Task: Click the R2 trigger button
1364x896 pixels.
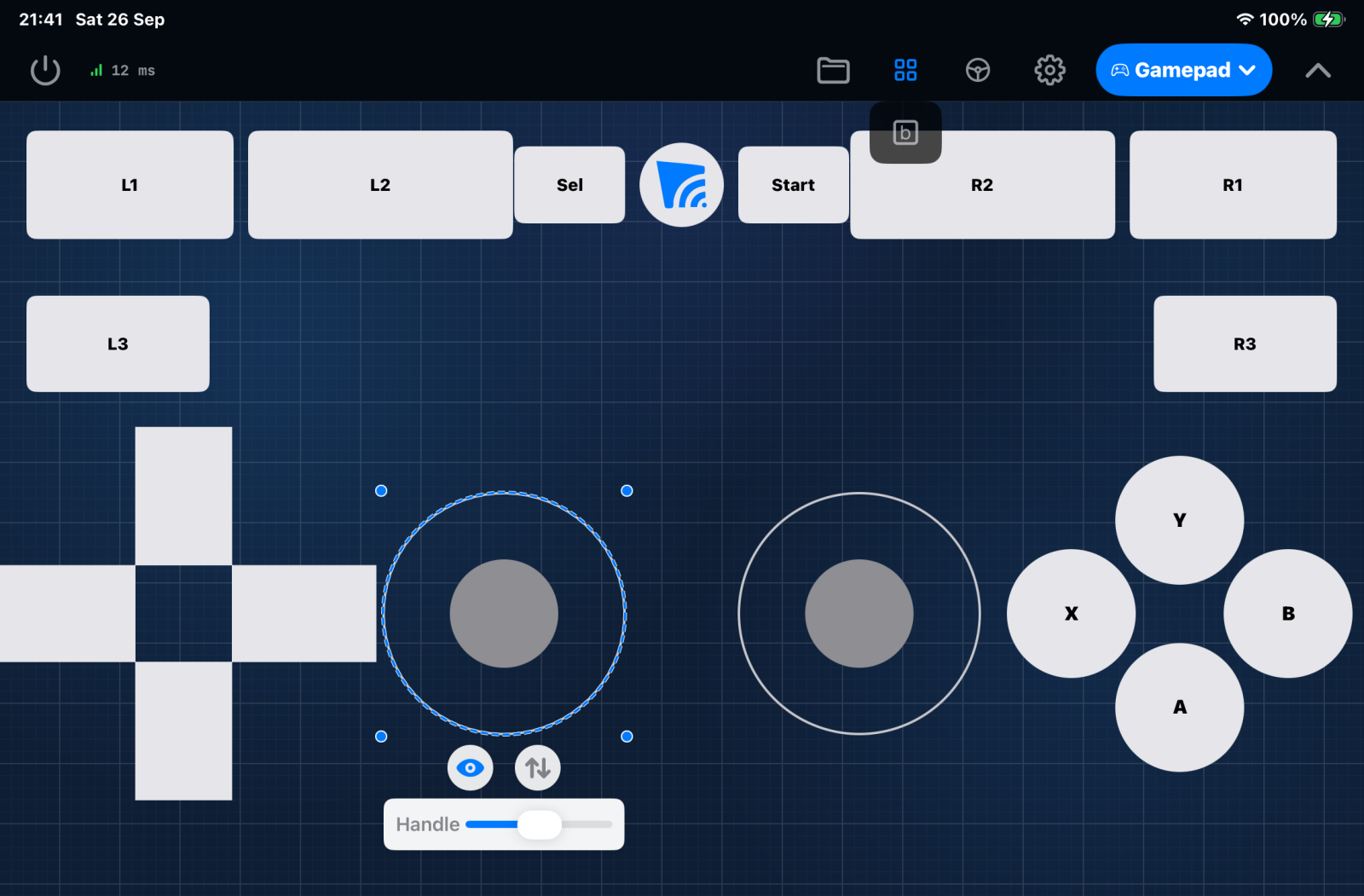Action: (982, 185)
